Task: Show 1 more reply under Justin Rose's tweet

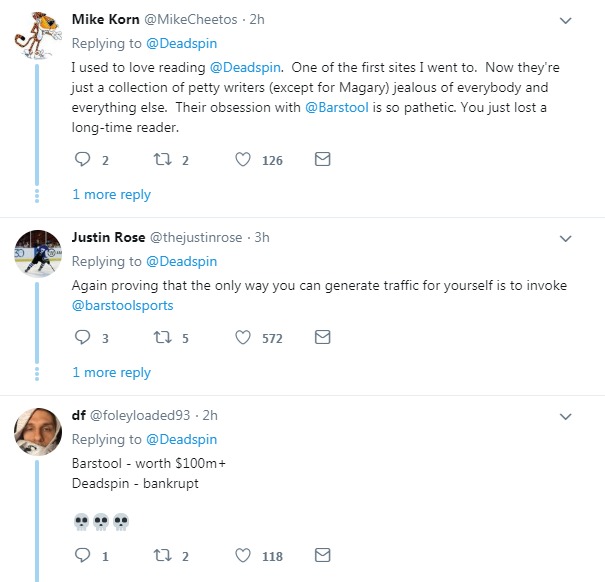Action: 111,372
